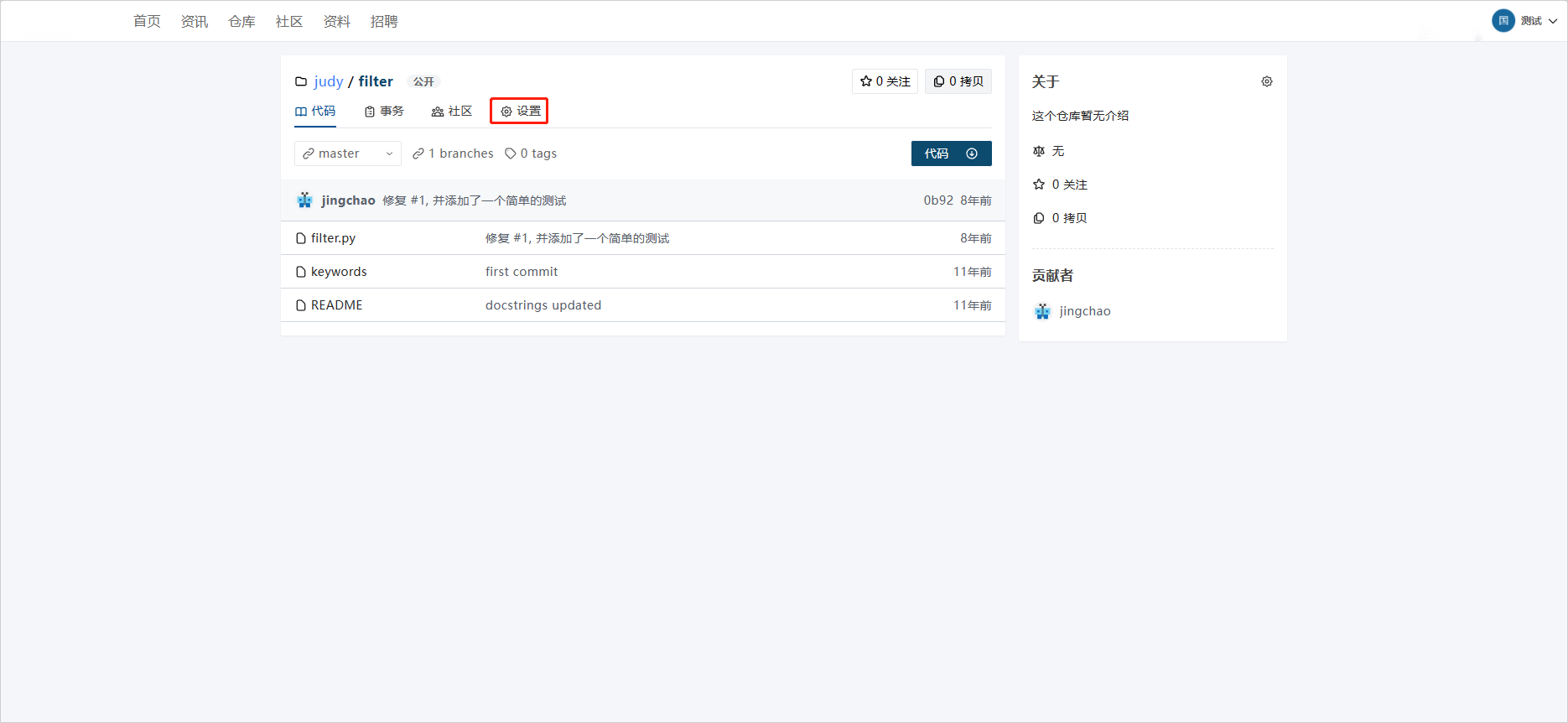Click the 测试 user avatar icon
The width and height of the screenshot is (1568, 723).
pos(1503,21)
